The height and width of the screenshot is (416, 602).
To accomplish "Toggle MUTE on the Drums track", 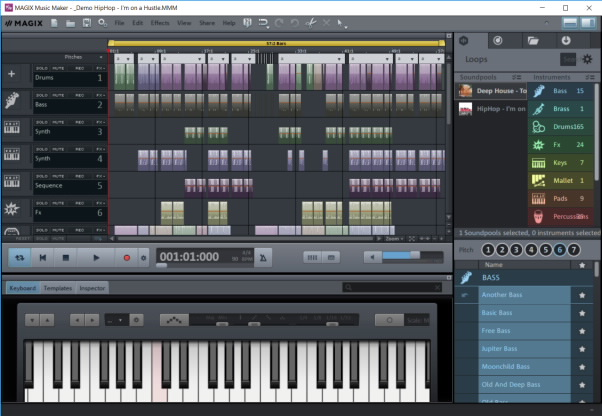I will (58, 68).
